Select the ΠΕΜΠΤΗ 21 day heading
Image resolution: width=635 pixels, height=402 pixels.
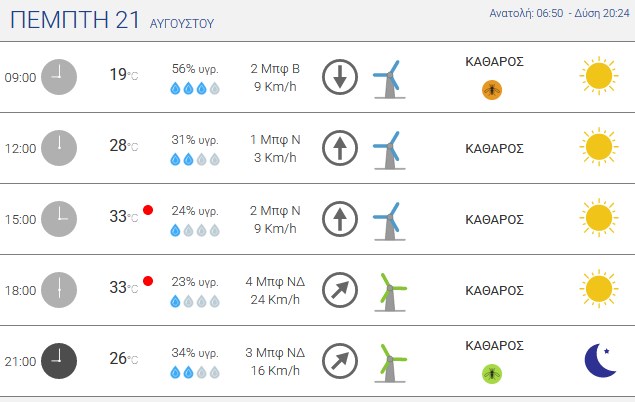point(75,20)
